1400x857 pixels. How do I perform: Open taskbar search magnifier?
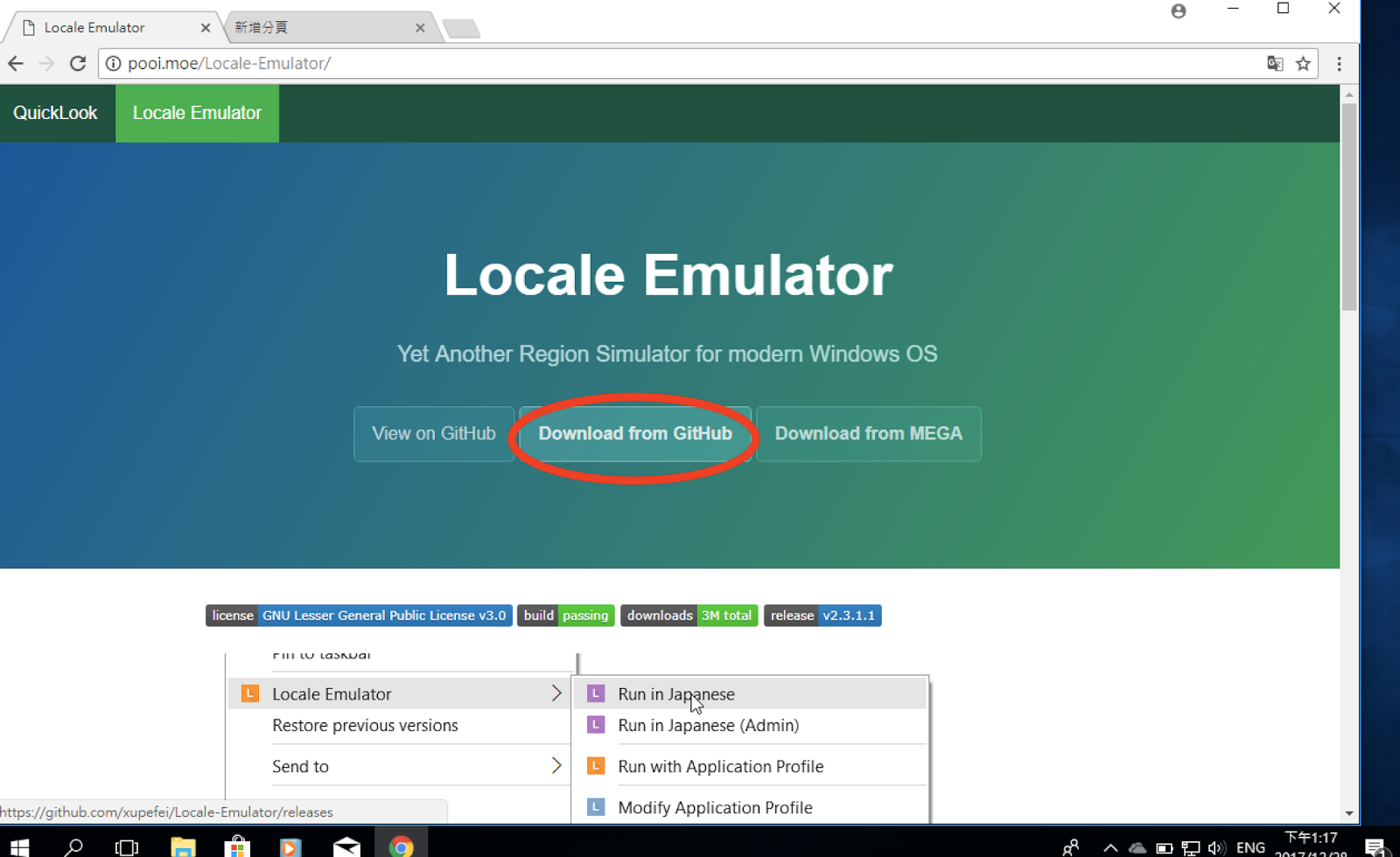(x=73, y=846)
